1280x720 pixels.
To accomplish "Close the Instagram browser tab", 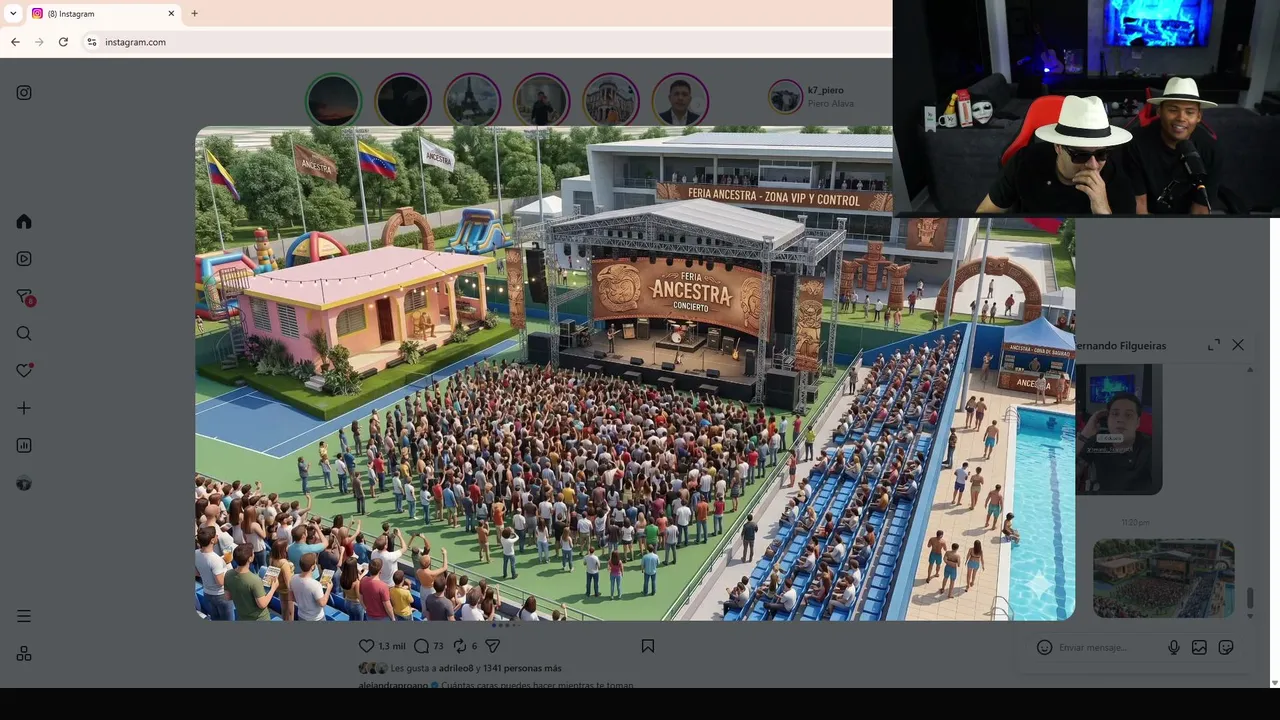I will click(x=171, y=14).
